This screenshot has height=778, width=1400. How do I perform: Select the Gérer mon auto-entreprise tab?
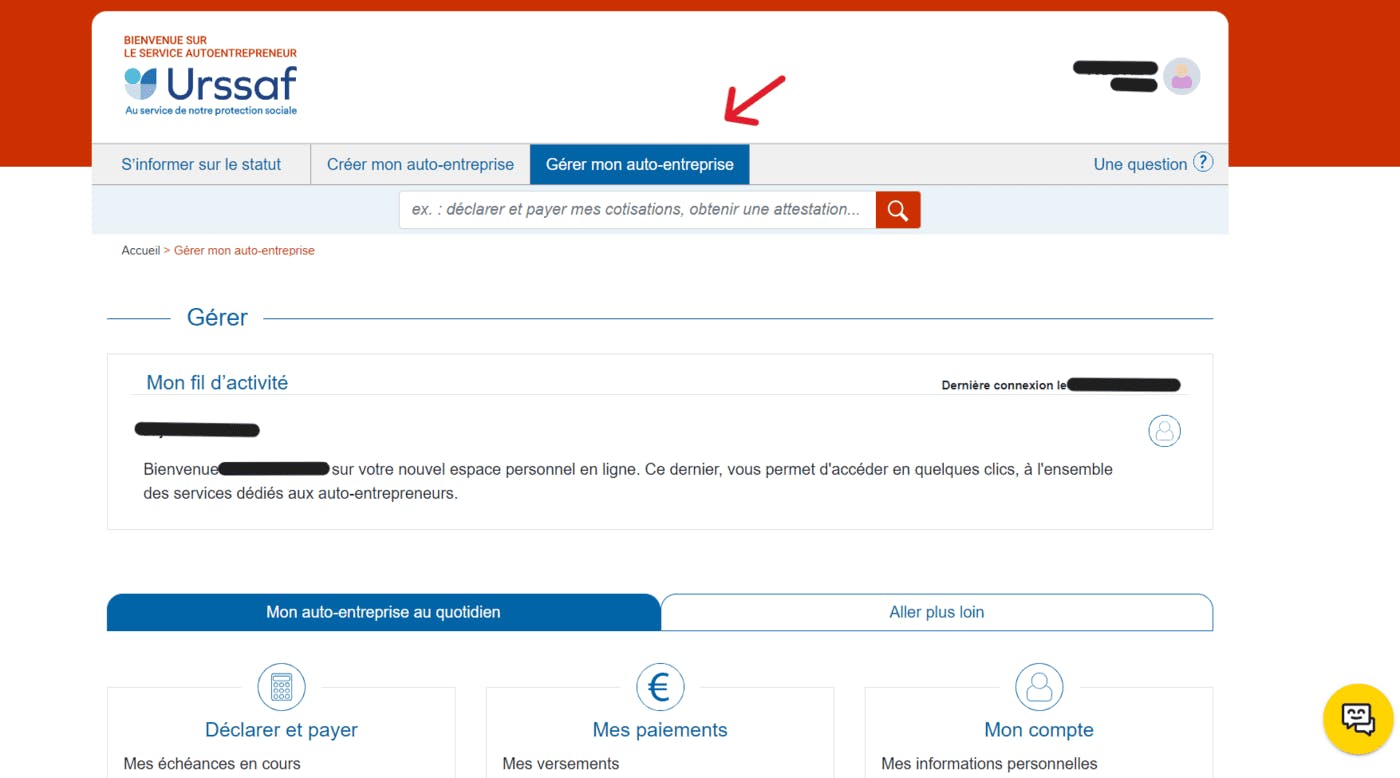click(639, 163)
